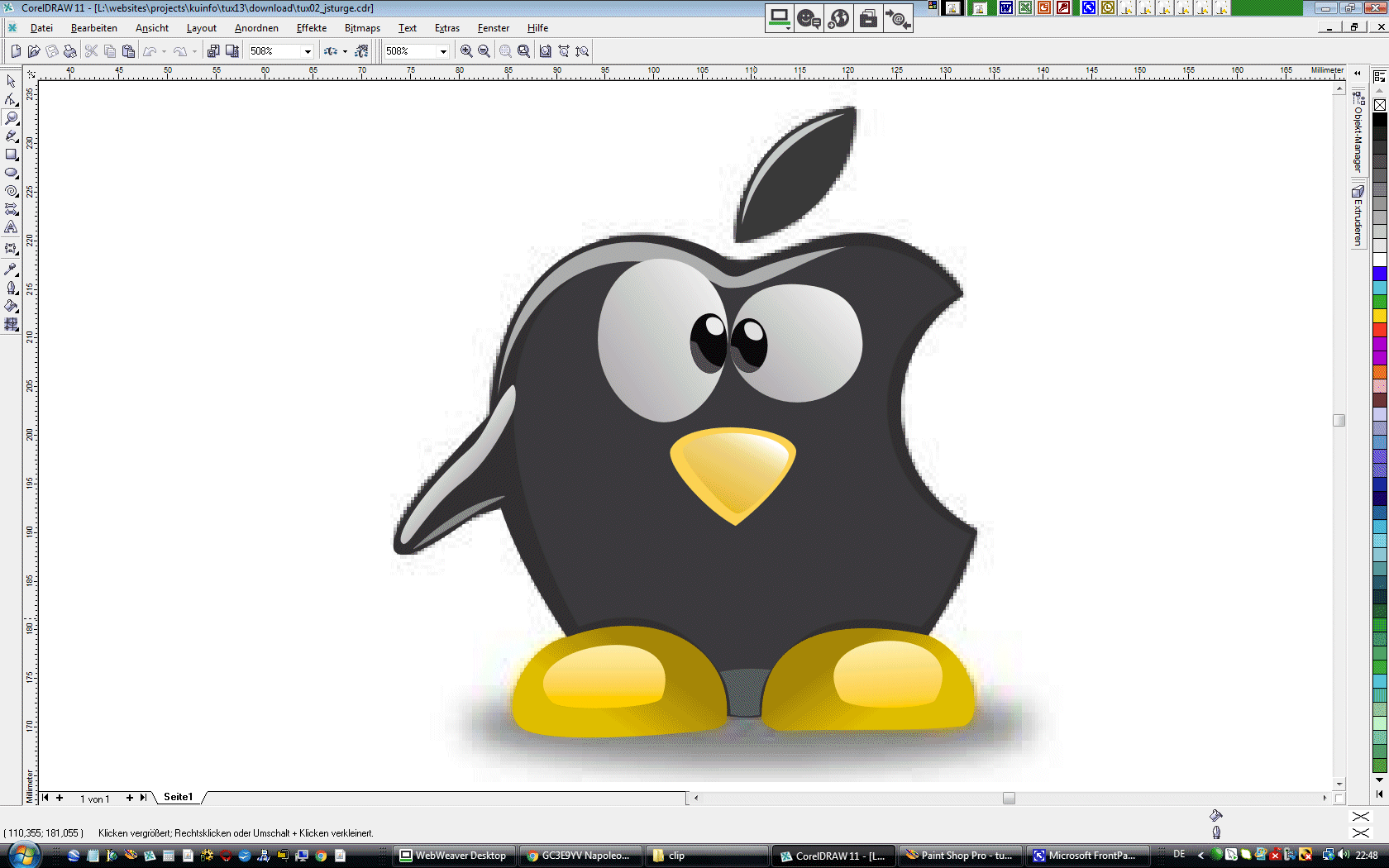Expand the docker panel collapse arrow
Image resolution: width=1389 pixels, height=868 pixels.
pyautogui.click(x=1357, y=74)
